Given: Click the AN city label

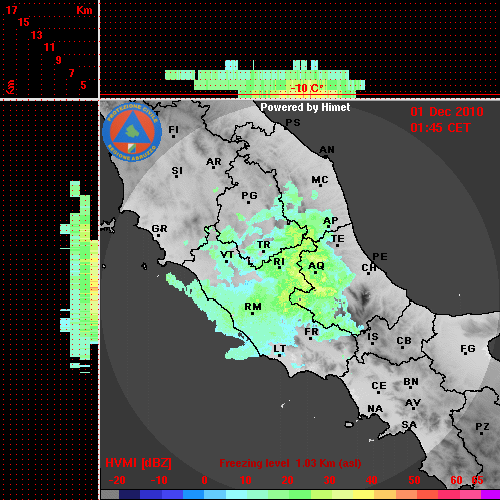Looking at the screenshot, I should point(327,150).
